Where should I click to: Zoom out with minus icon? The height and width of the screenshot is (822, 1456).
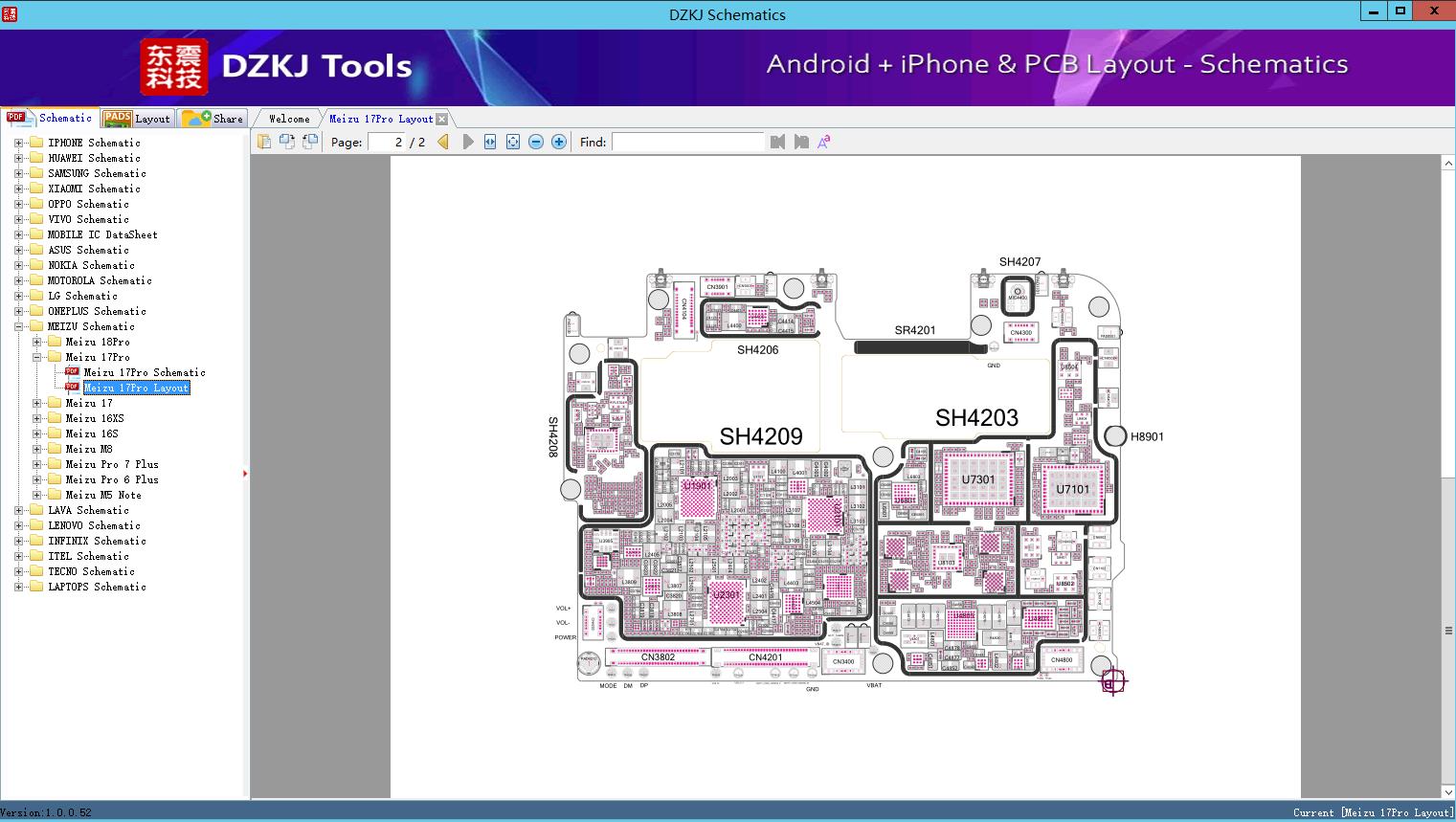coord(536,142)
